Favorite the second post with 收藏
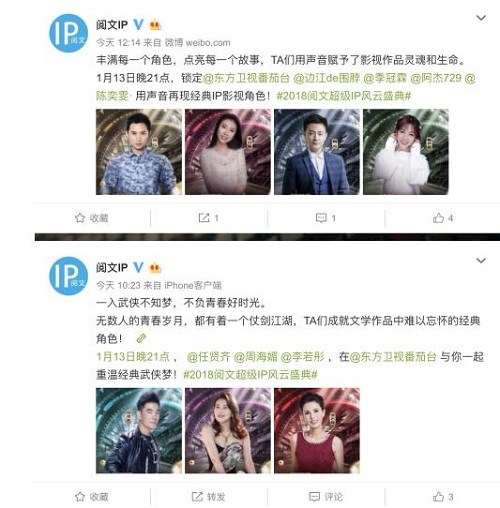This screenshot has height=508, width=500. 92,497
